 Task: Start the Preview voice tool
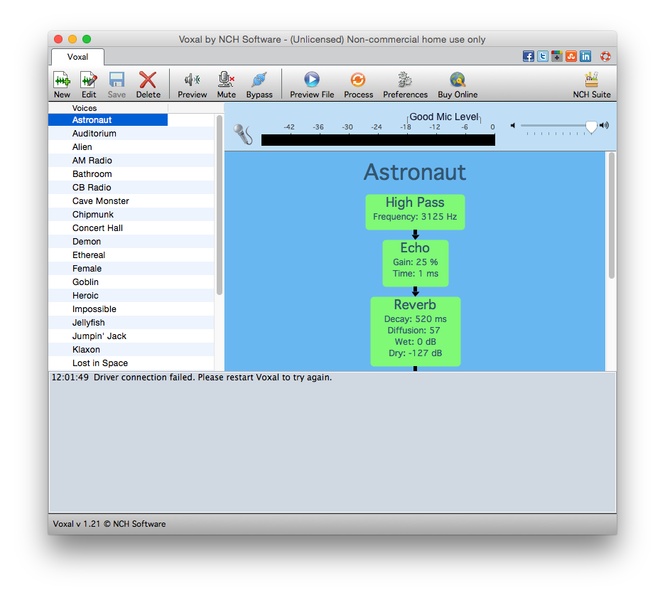pos(192,85)
